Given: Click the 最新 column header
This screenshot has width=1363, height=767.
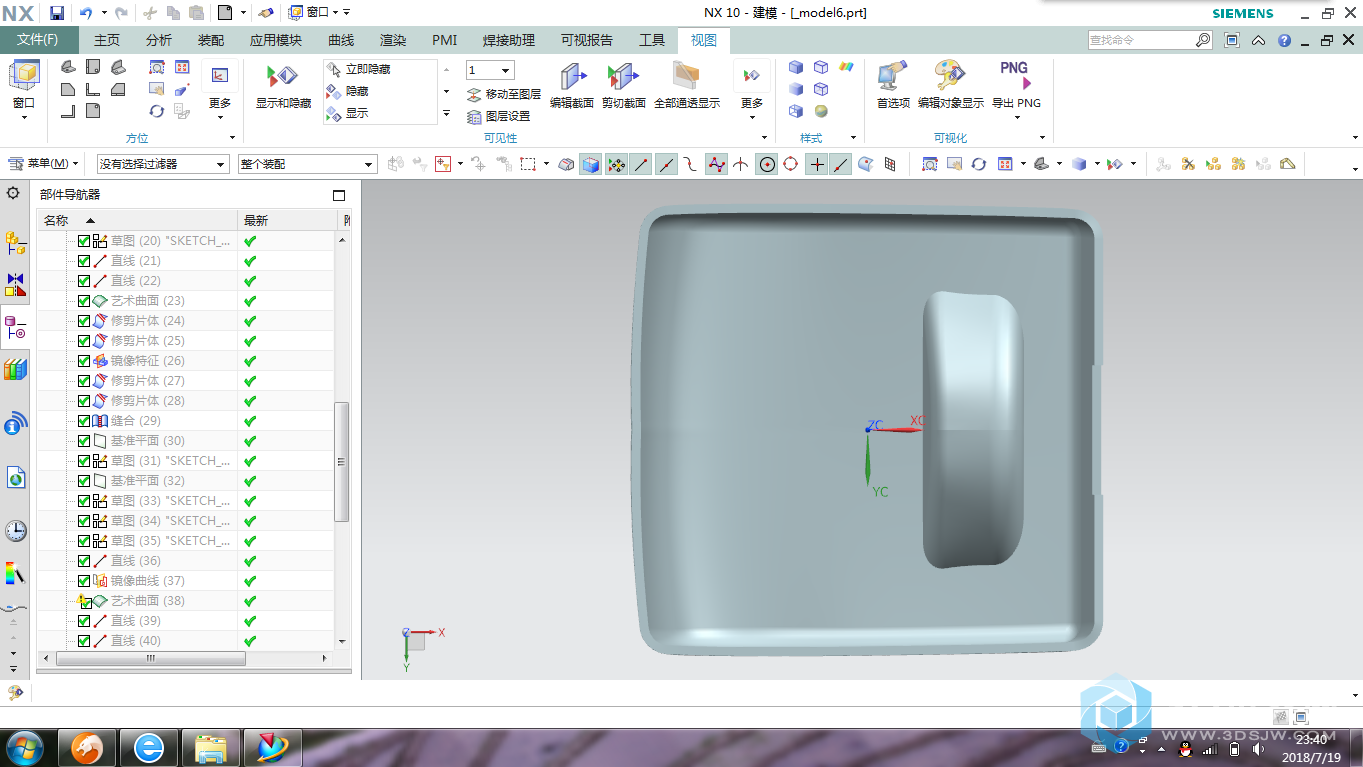Looking at the screenshot, I should point(289,220).
